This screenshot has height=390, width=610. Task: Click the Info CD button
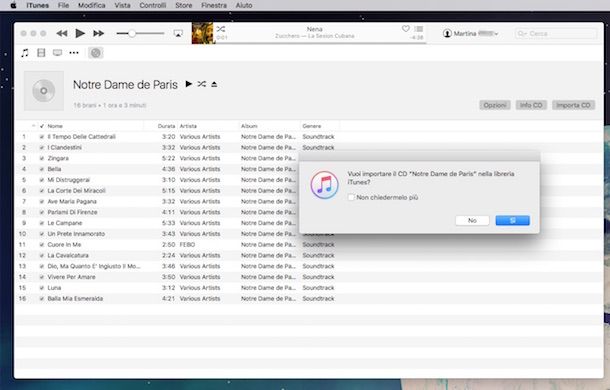click(531, 105)
